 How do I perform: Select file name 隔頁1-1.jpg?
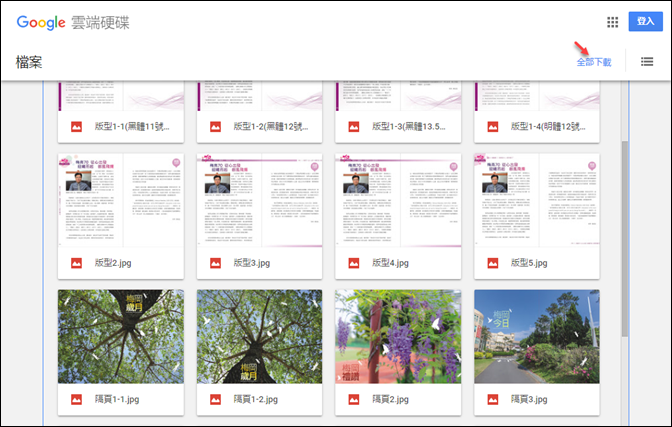click(x=117, y=399)
